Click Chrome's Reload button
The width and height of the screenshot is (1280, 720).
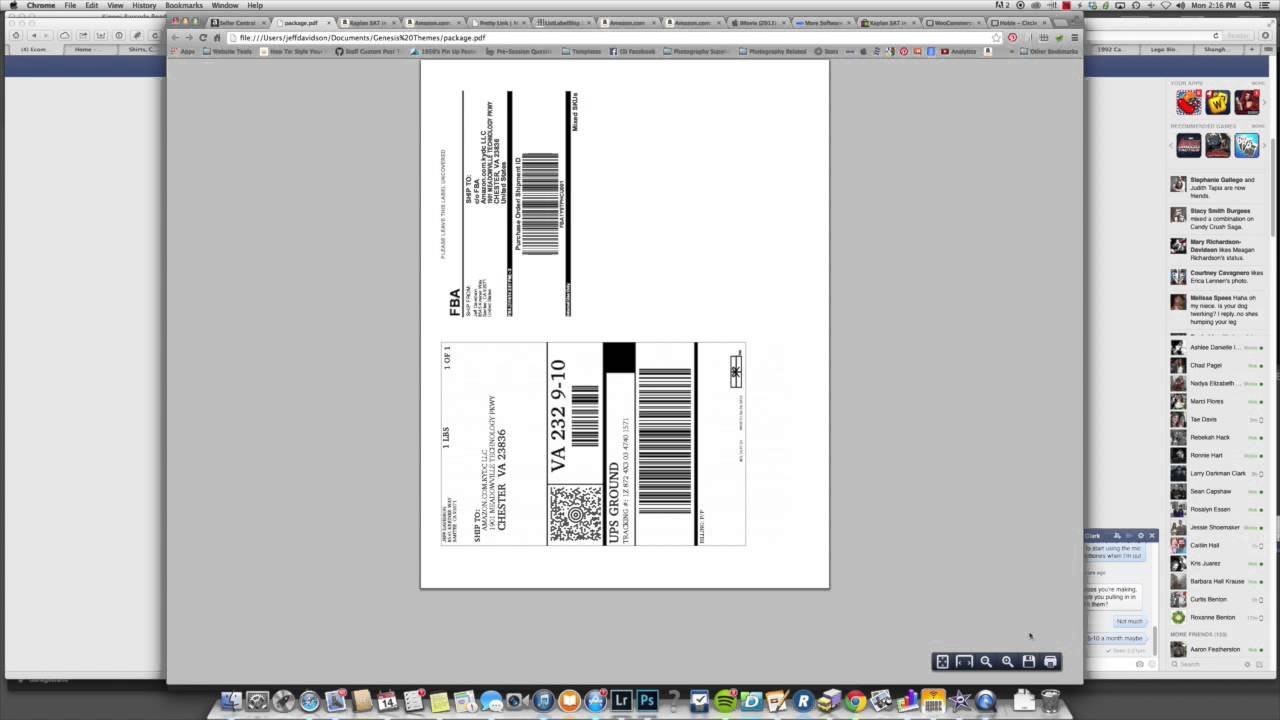(x=203, y=37)
